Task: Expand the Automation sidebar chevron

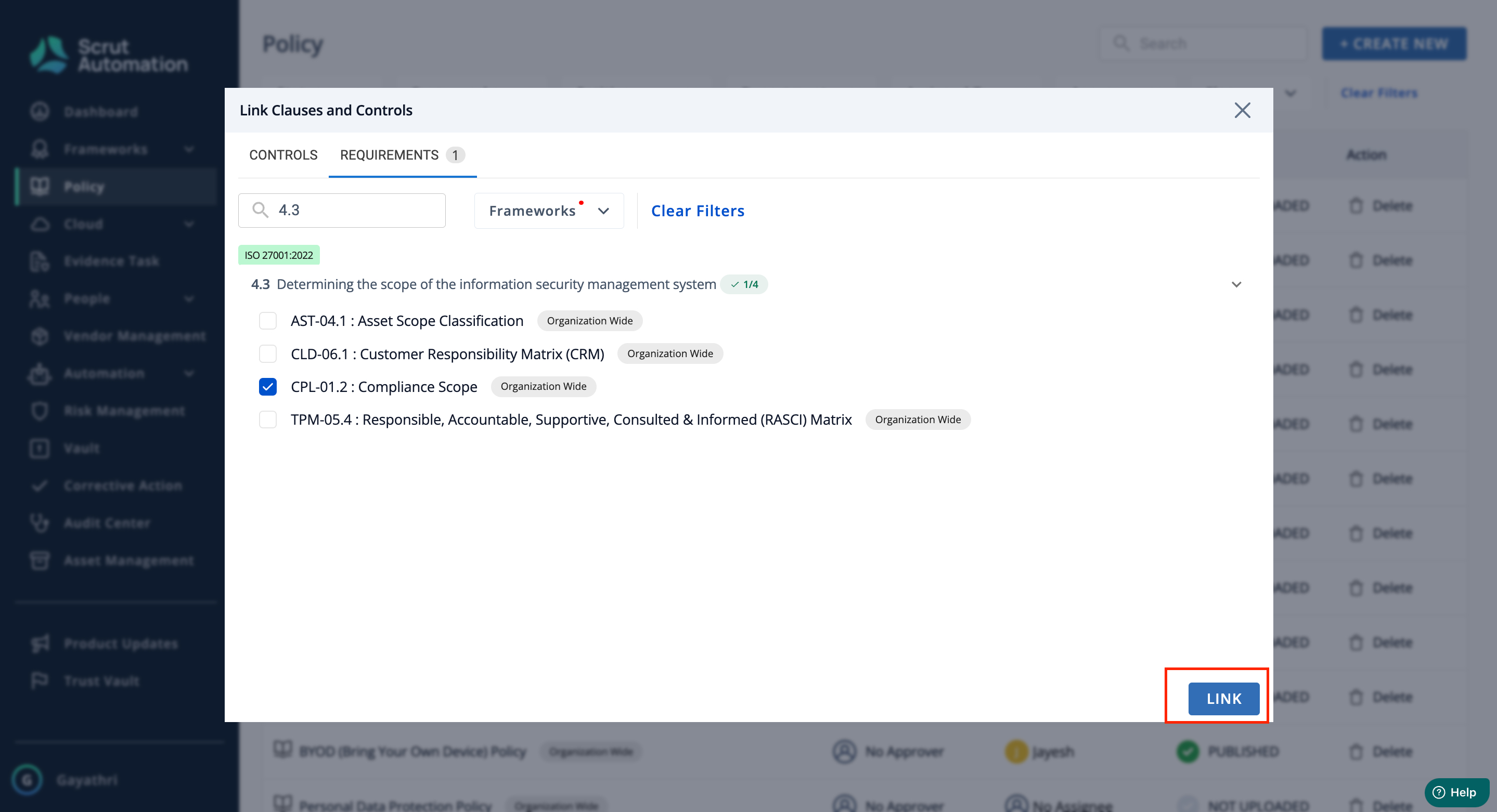Action: (189, 373)
